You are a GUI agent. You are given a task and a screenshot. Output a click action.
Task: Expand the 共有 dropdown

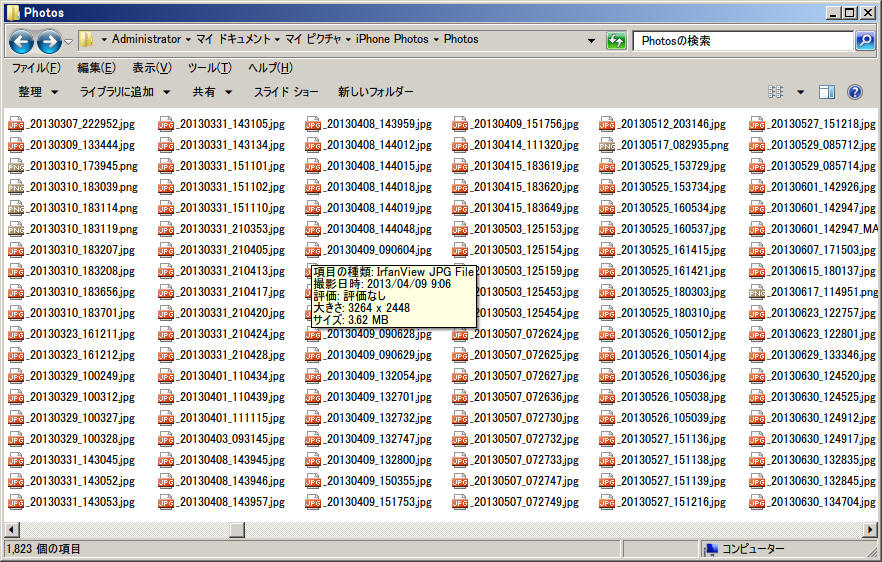(212, 92)
